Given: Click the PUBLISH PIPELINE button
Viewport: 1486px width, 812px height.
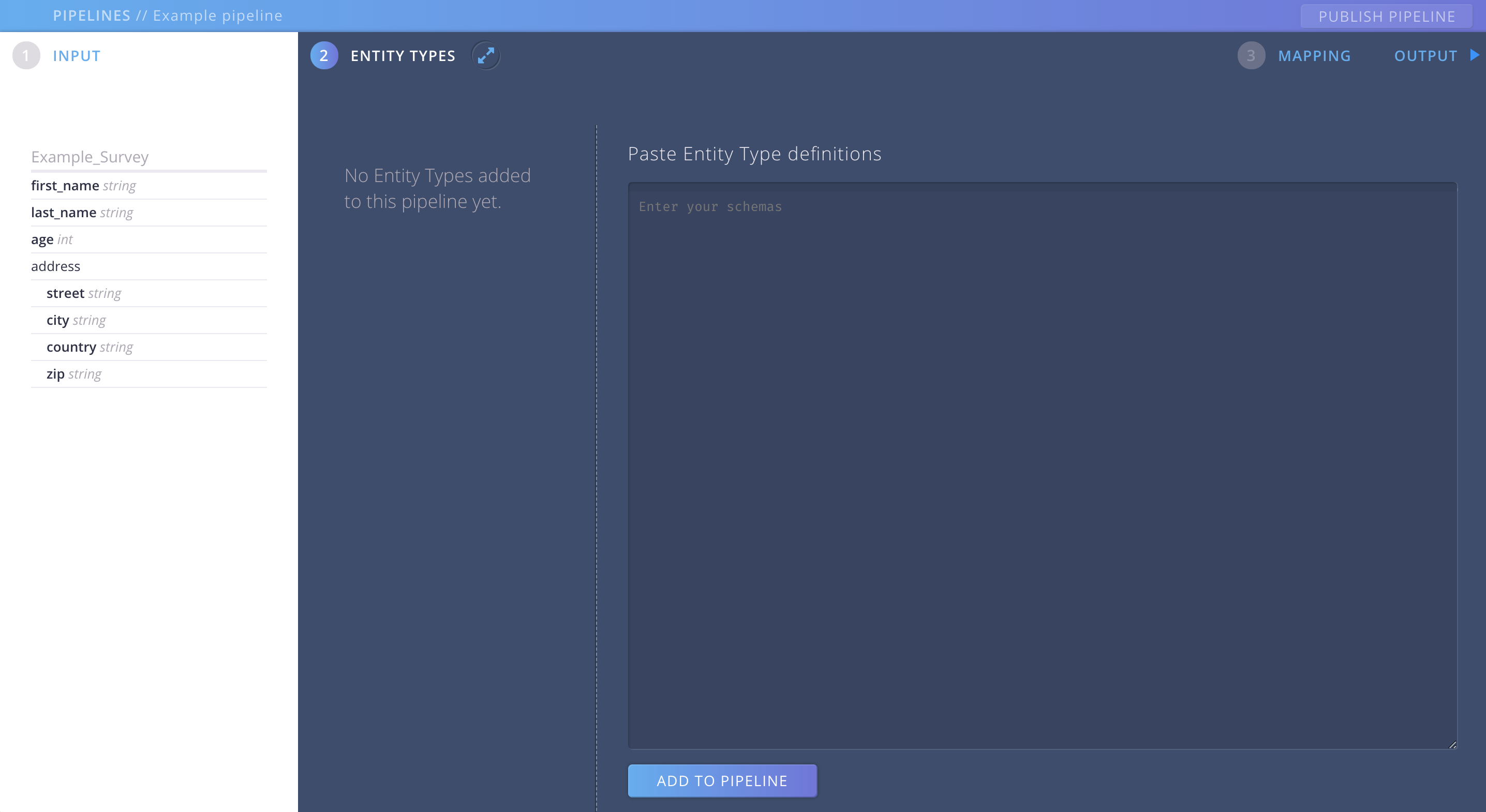Looking at the screenshot, I should coord(1386,15).
